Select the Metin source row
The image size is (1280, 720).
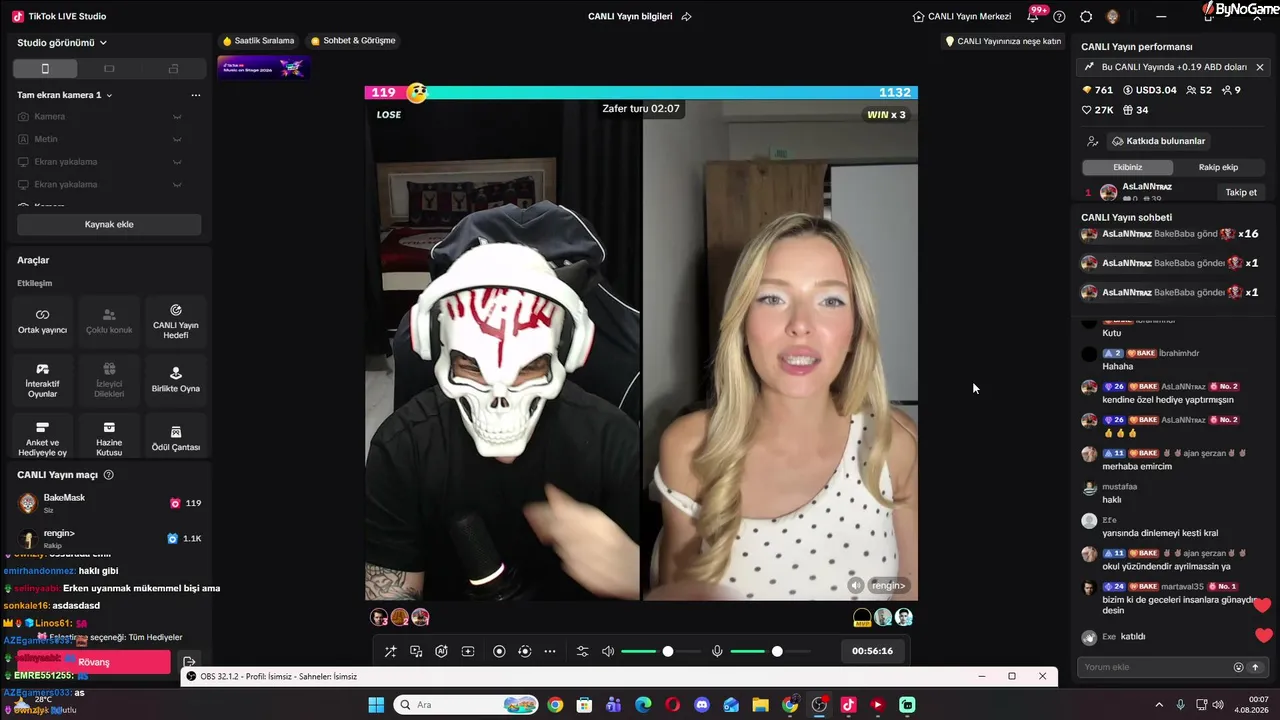pos(109,139)
